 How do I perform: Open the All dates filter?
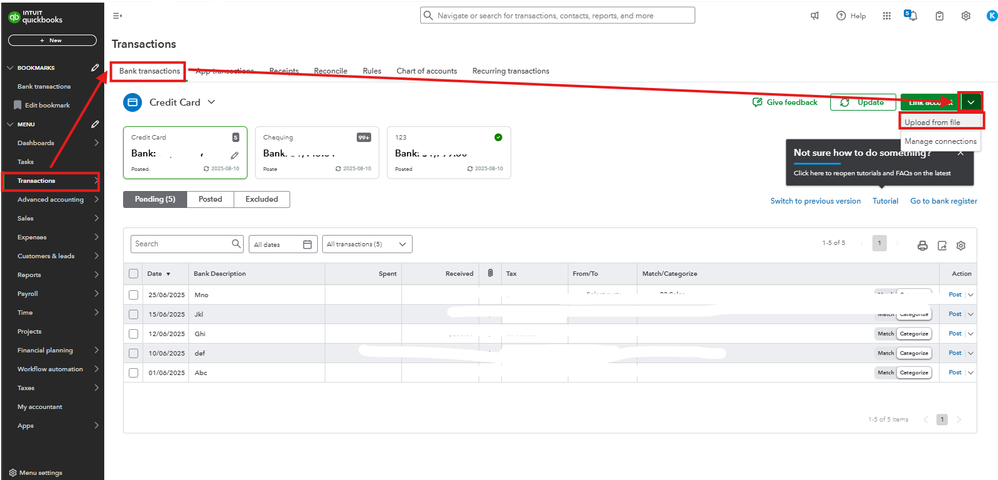(283, 244)
